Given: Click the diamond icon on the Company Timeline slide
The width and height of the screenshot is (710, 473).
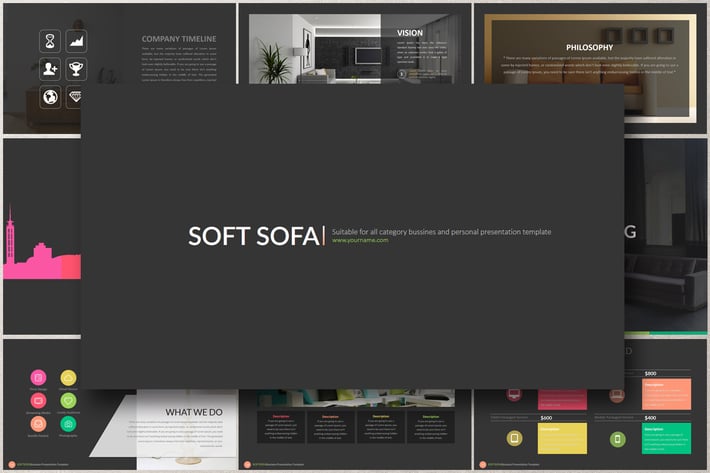Looking at the screenshot, I should tap(74, 96).
